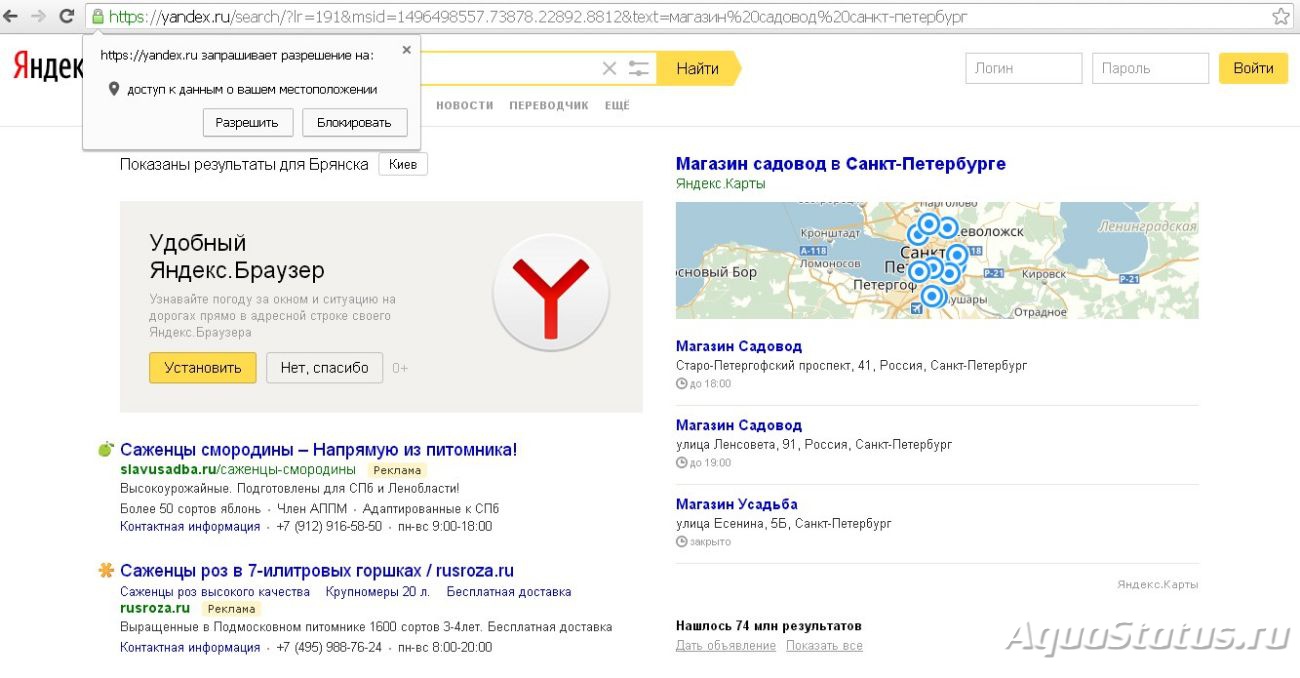The width and height of the screenshot is (1300, 678).
Task: Click the Войти login button
Action: (x=1253, y=68)
